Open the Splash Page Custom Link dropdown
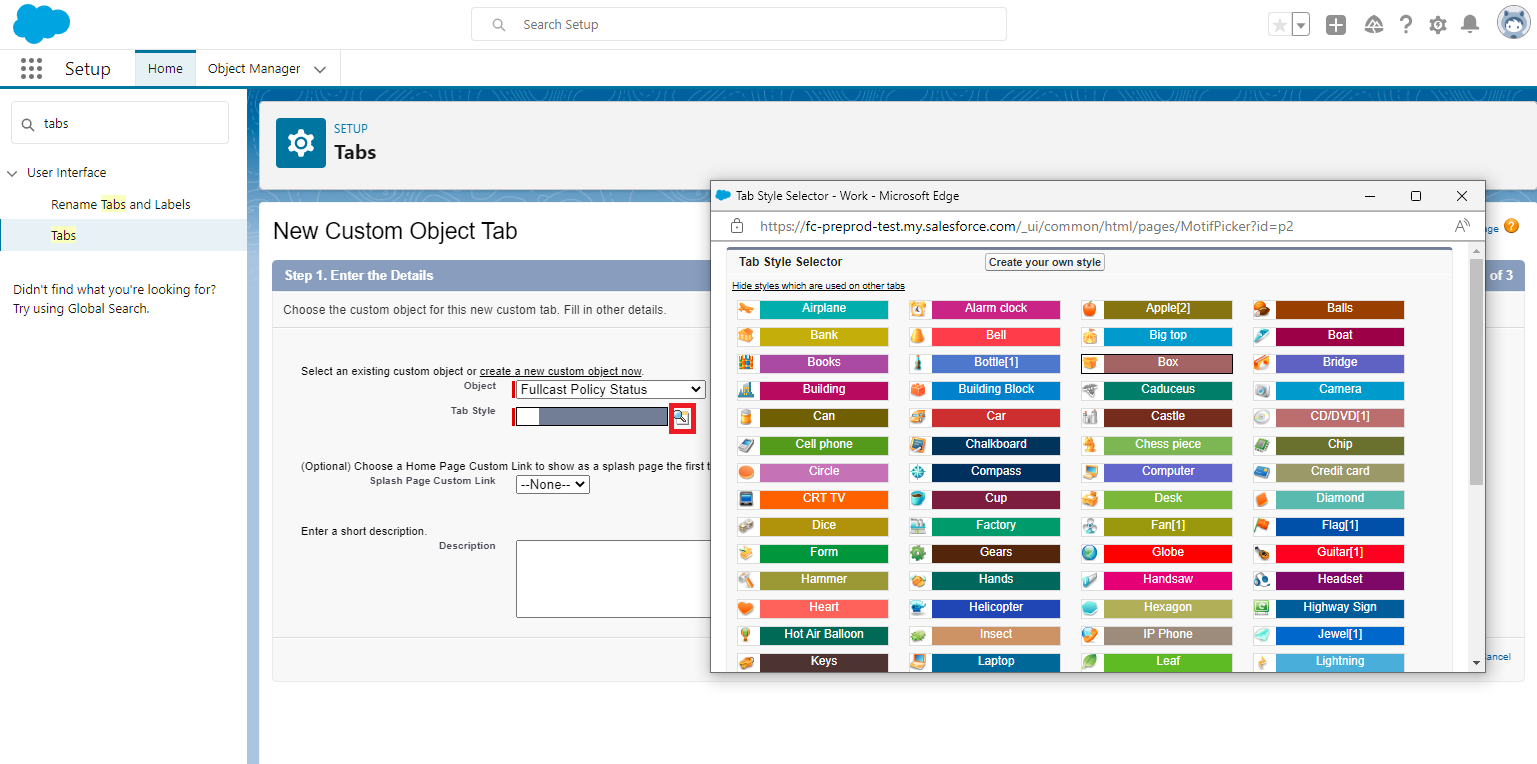Screen dimensions: 1537x764 click(553, 484)
